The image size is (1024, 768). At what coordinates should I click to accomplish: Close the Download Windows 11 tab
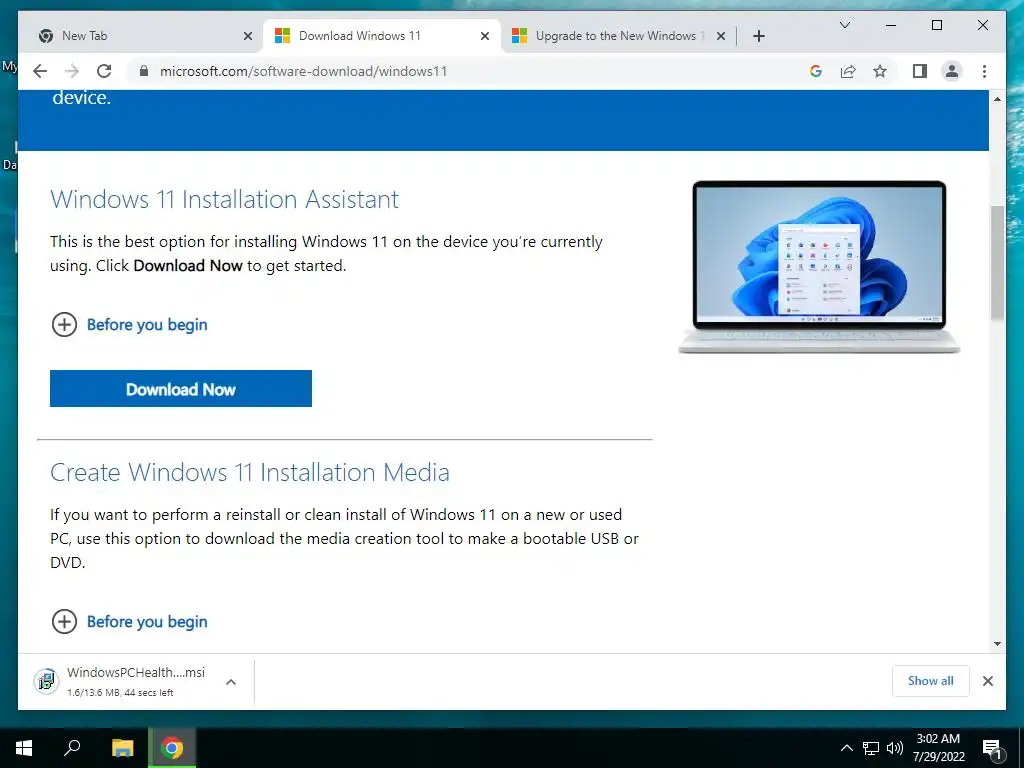click(485, 36)
